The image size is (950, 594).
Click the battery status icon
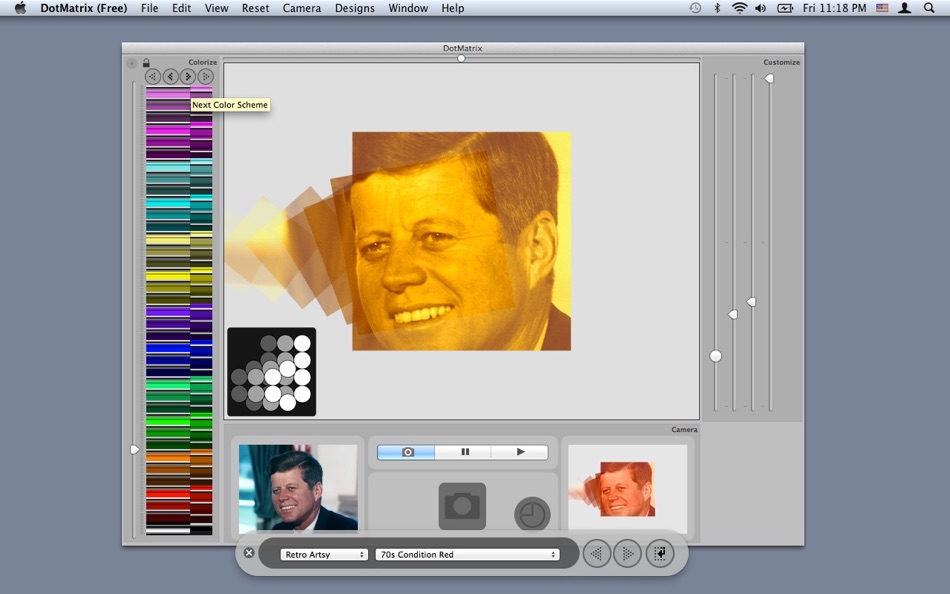coord(785,8)
